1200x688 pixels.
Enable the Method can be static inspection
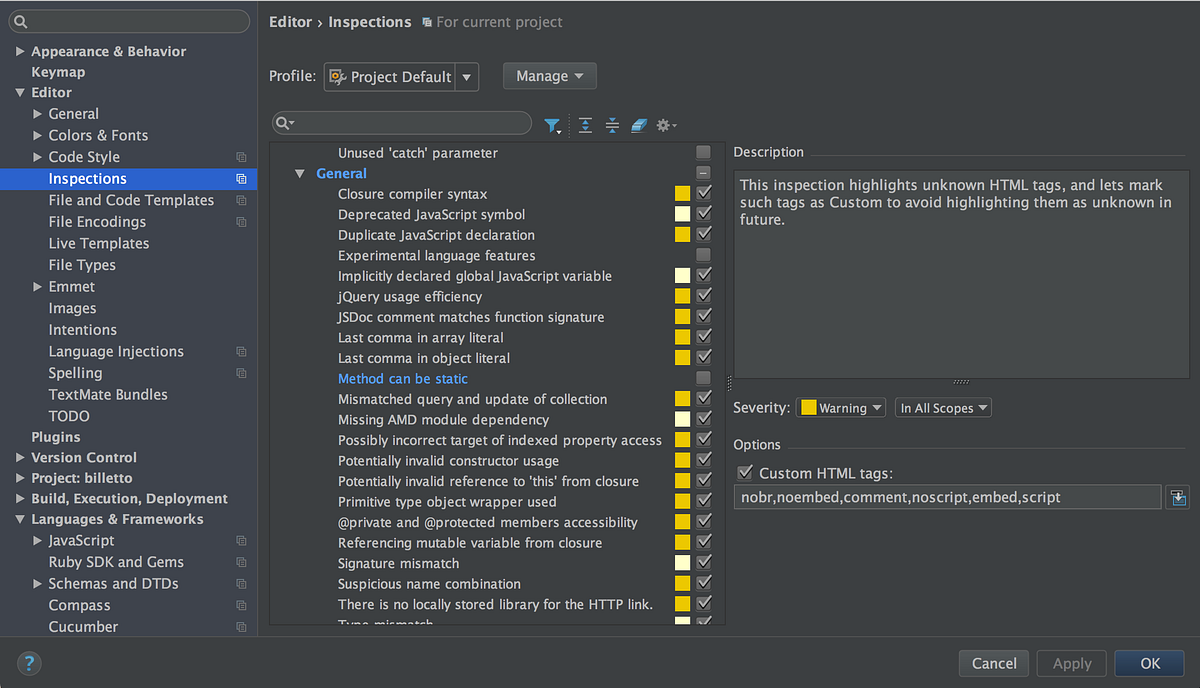(x=703, y=378)
